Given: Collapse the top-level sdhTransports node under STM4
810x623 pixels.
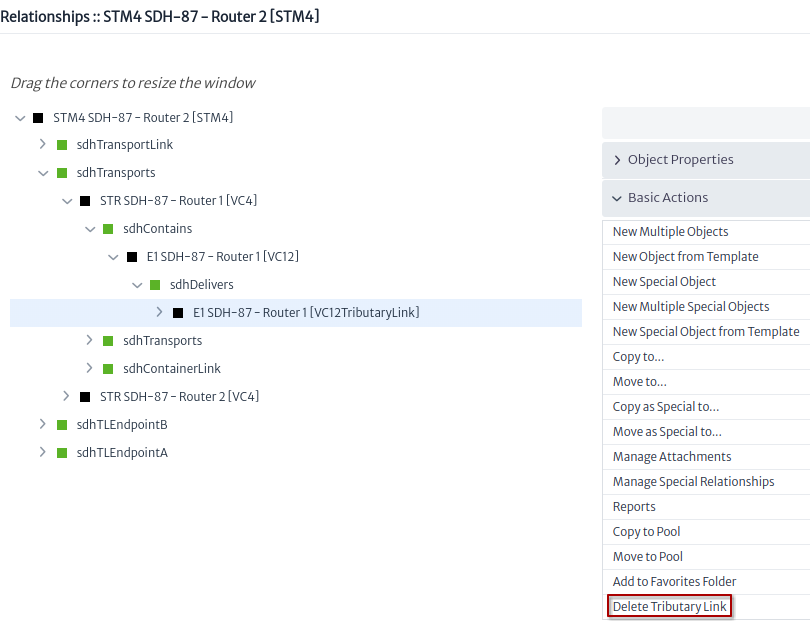Looking at the screenshot, I should [43, 173].
